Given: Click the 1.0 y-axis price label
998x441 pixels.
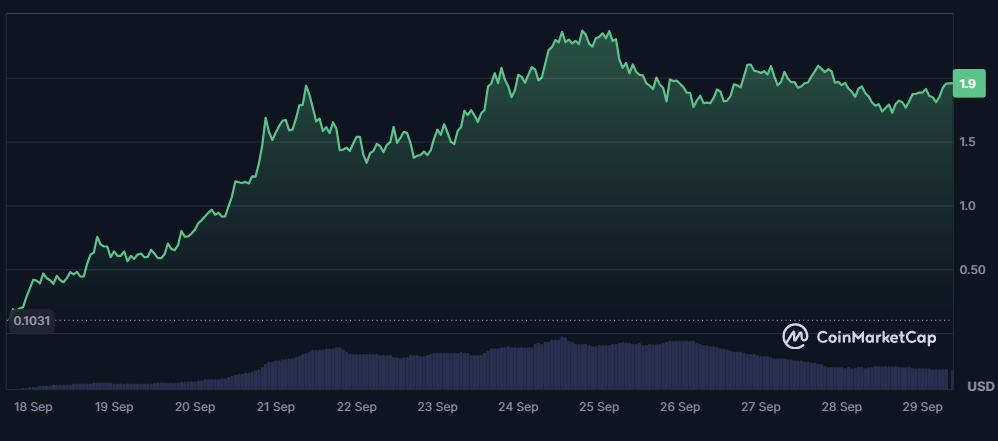Looking at the screenshot, I should (x=966, y=206).
